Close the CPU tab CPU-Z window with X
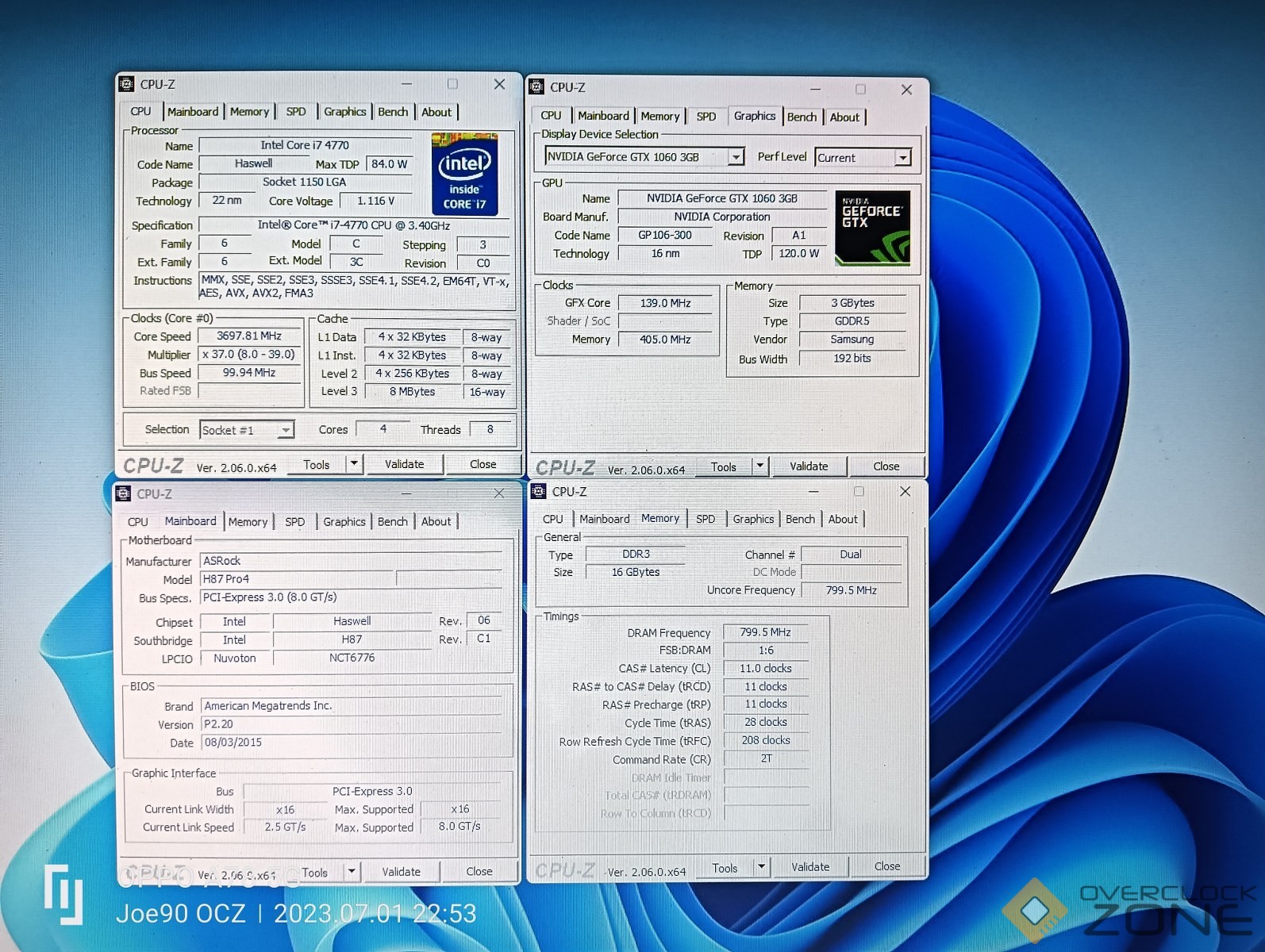Viewport: 1265px width, 952px height. [x=499, y=84]
